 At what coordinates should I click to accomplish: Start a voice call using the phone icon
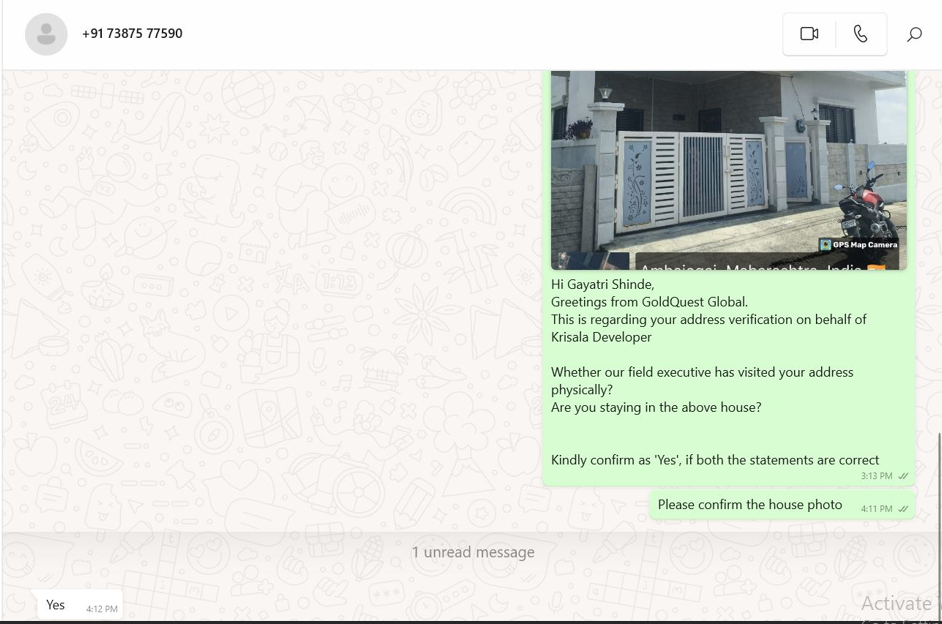[x=860, y=34]
